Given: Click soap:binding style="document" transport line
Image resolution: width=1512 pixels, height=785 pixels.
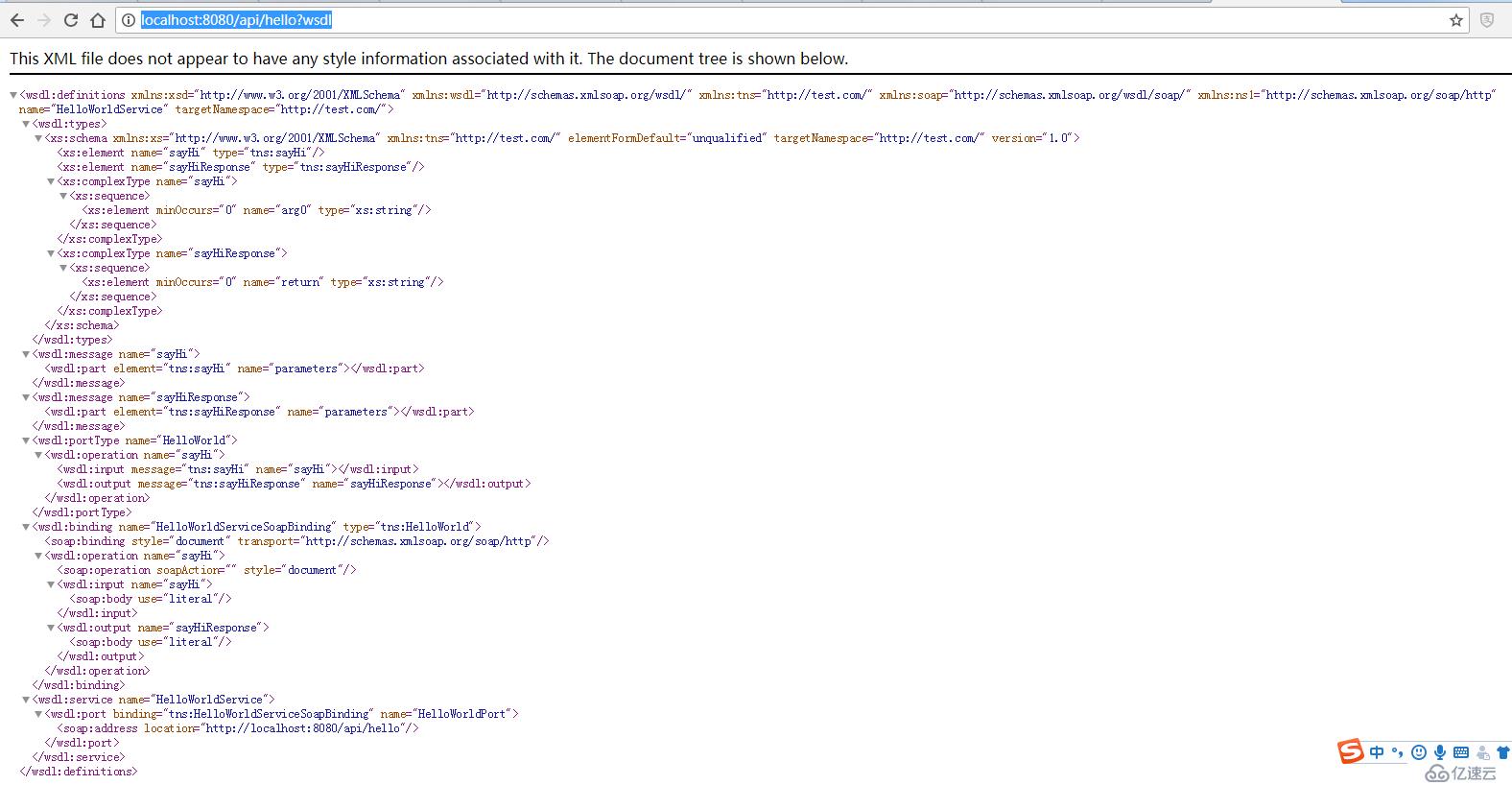Looking at the screenshot, I should click(x=296, y=541).
